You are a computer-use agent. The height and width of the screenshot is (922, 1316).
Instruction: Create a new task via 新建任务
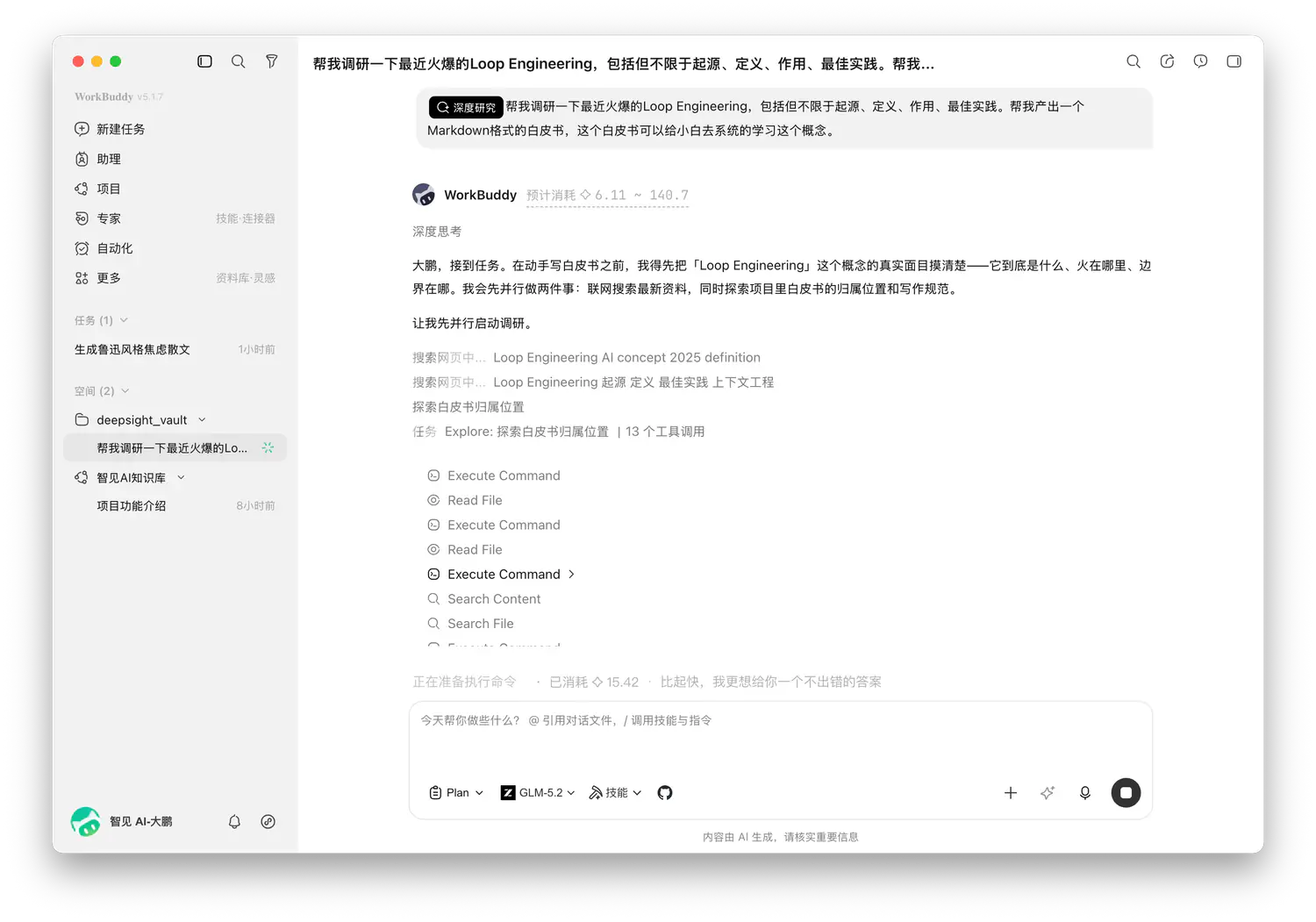coord(111,129)
